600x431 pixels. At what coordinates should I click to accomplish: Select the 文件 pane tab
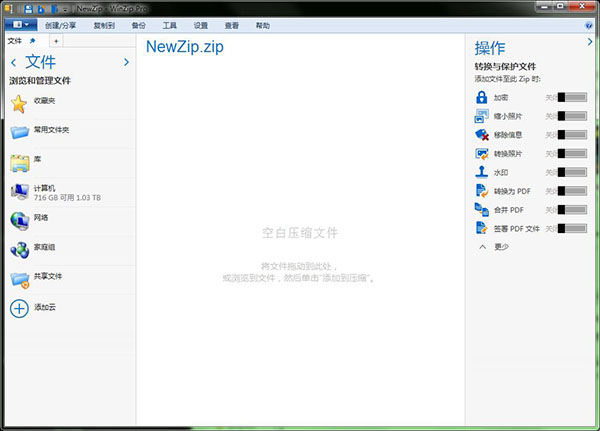(15, 41)
